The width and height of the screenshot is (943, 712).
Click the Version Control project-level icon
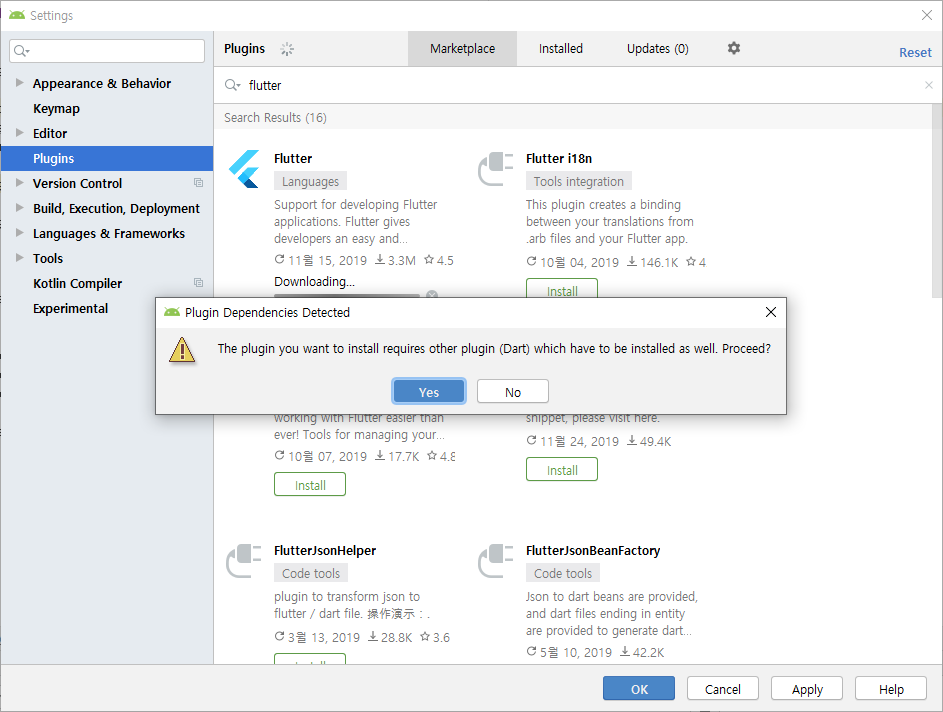(x=198, y=183)
